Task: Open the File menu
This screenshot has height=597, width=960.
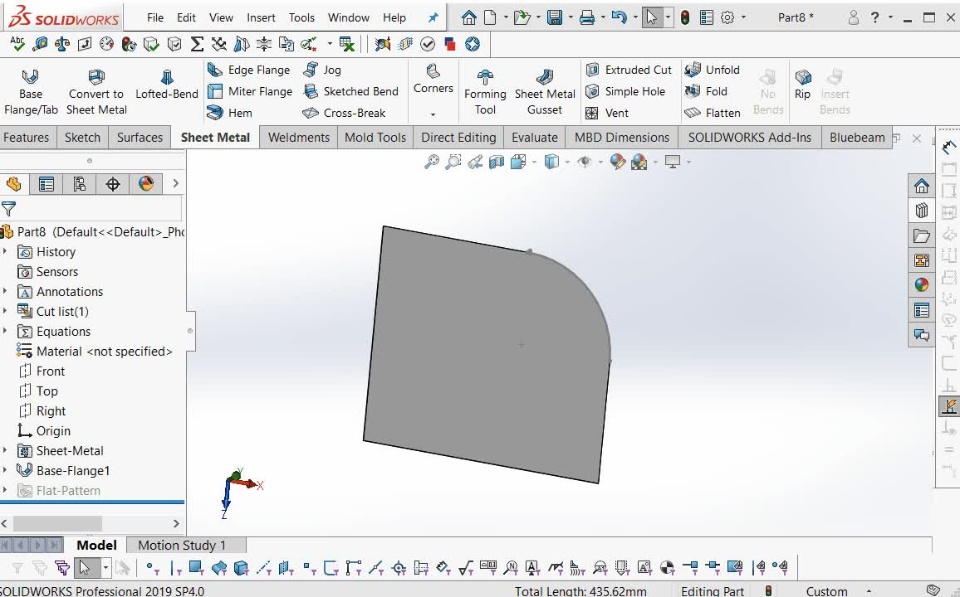Action: click(155, 18)
